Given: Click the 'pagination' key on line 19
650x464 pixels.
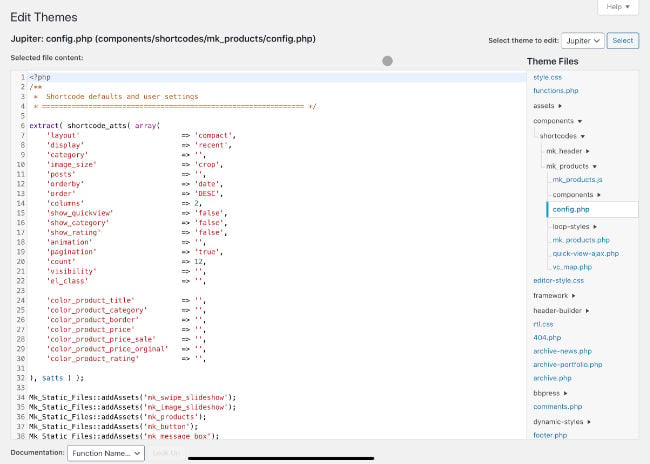Looking at the screenshot, I should point(71,252).
